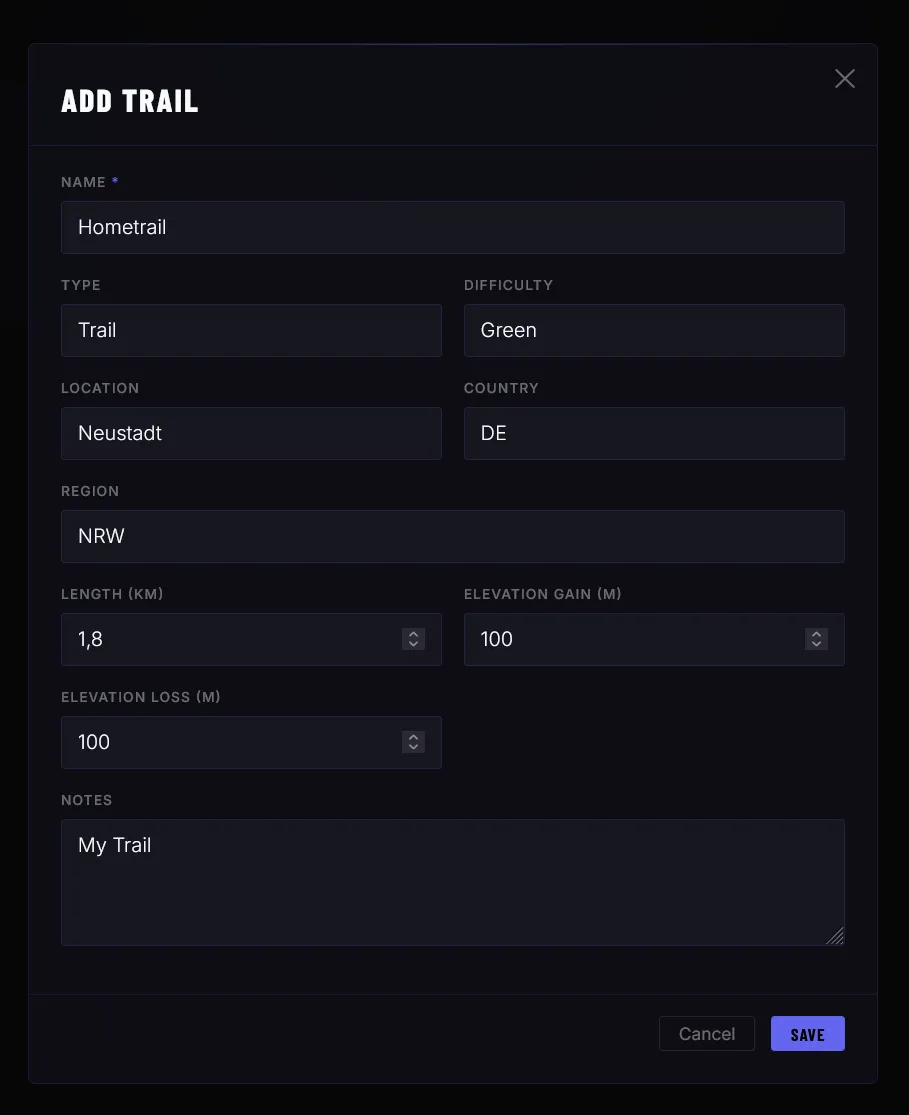Open the Type selection field

point(251,330)
